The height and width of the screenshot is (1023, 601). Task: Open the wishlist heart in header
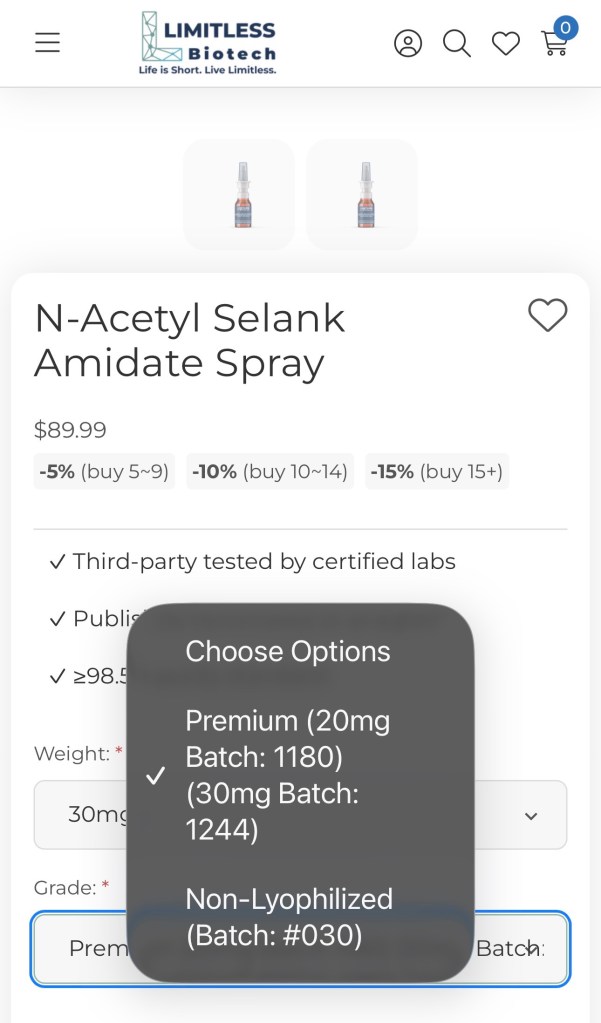506,43
